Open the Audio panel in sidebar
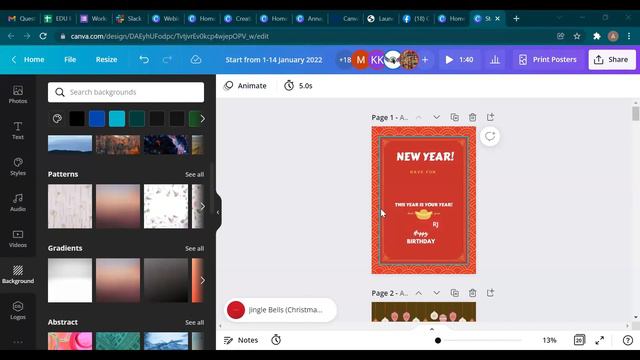The width and height of the screenshot is (640, 360). 18,202
